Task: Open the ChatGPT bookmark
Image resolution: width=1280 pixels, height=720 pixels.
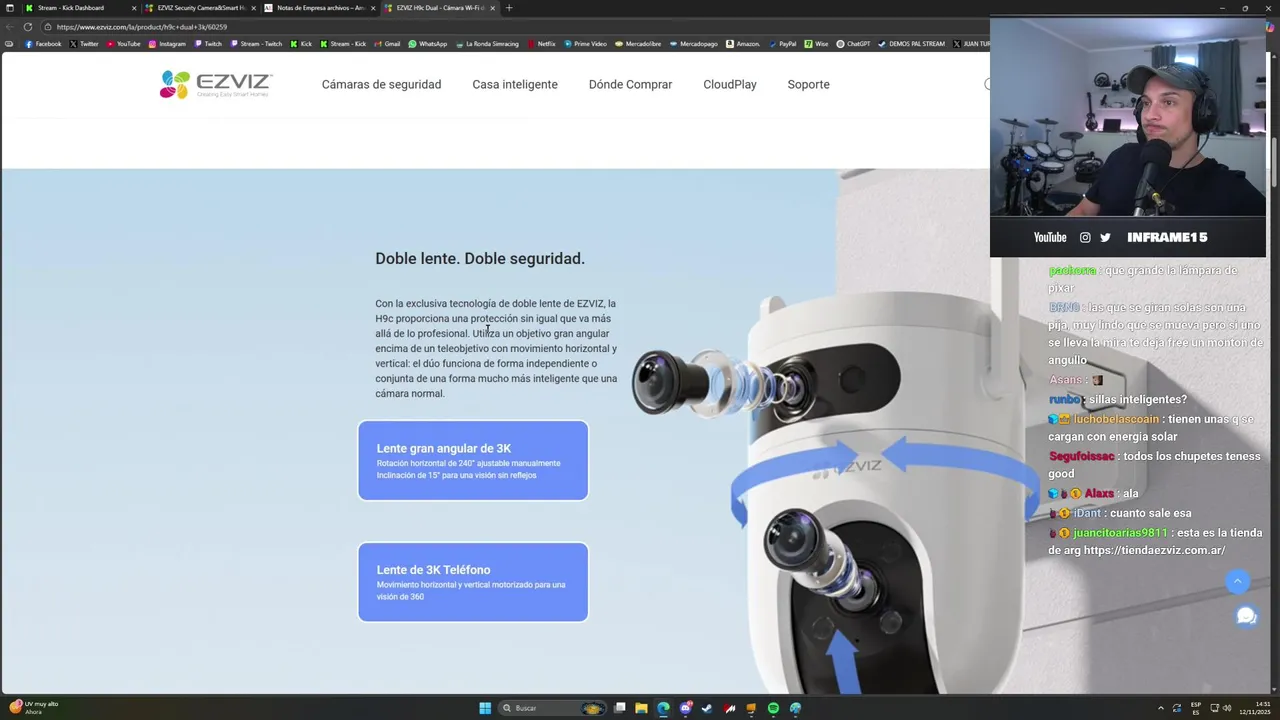Action: [853, 44]
